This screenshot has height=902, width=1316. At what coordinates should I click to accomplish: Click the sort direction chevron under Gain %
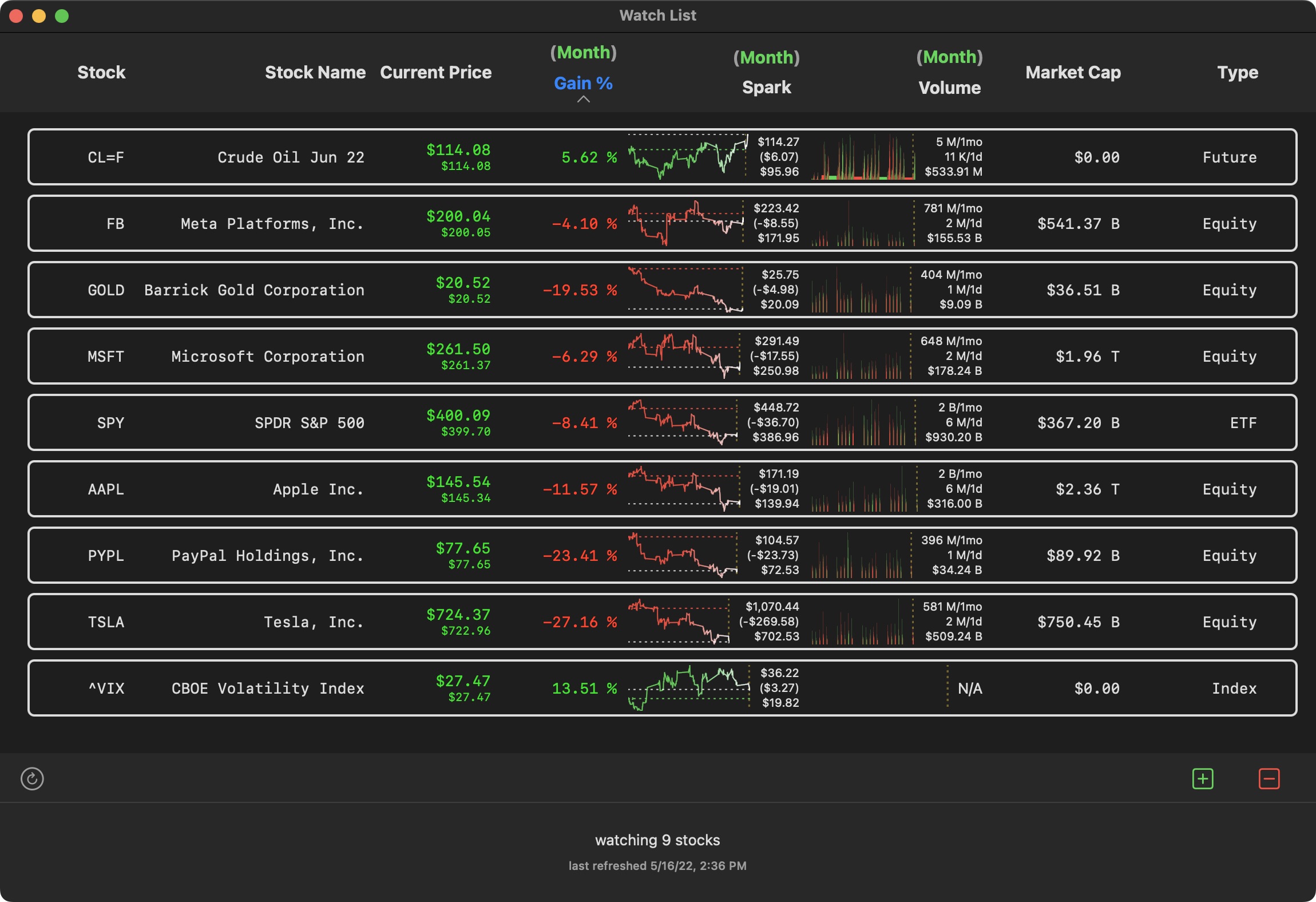[584, 99]
